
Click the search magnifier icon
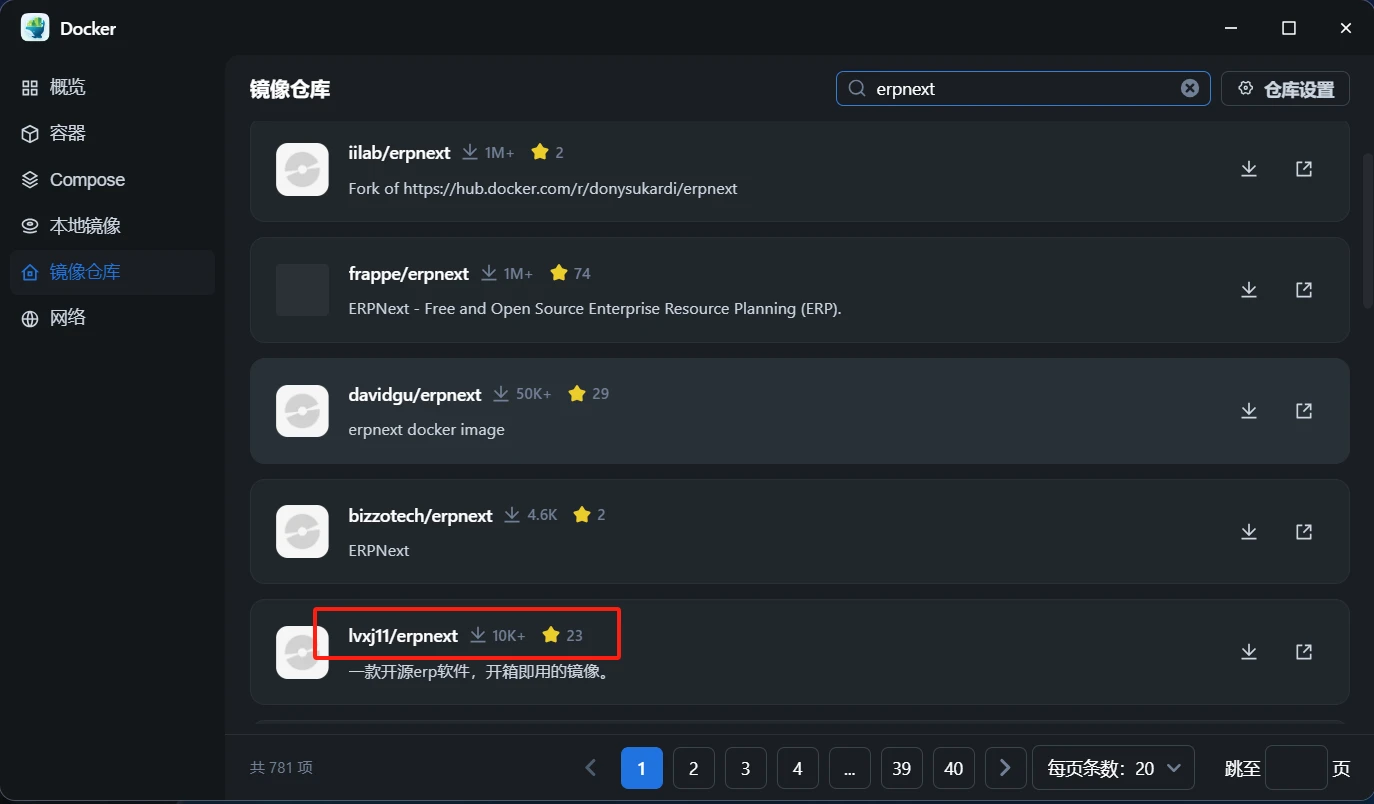(x=857, y=88)
